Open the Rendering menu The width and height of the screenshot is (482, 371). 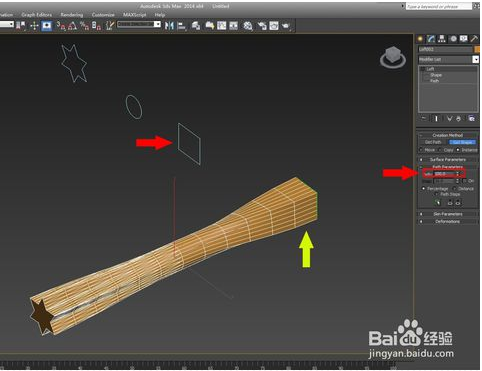click(x=72, y=15)
